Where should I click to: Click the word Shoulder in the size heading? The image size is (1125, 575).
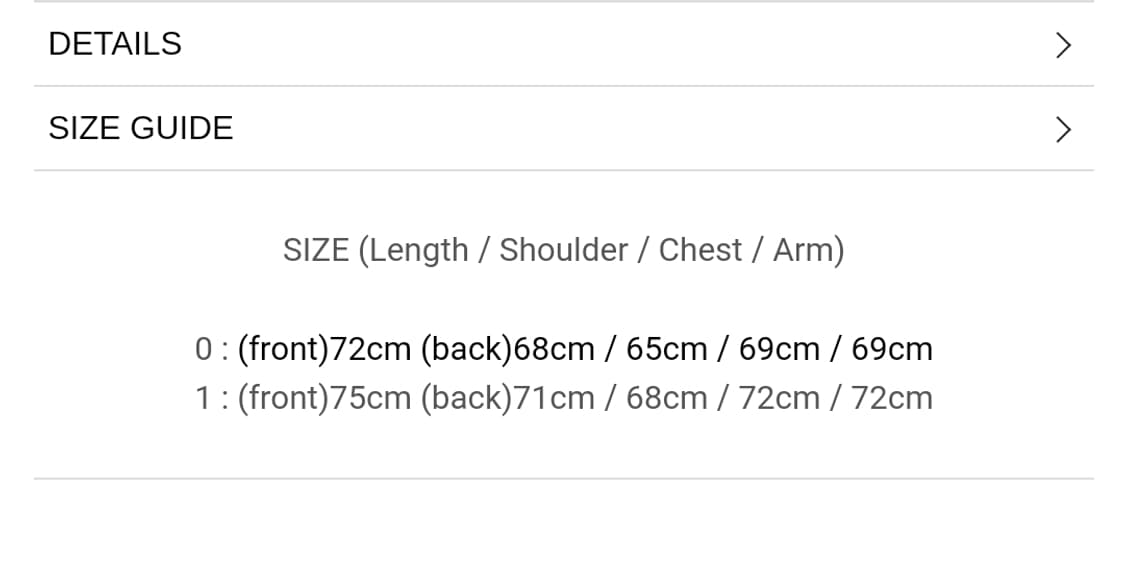[564, 250]
